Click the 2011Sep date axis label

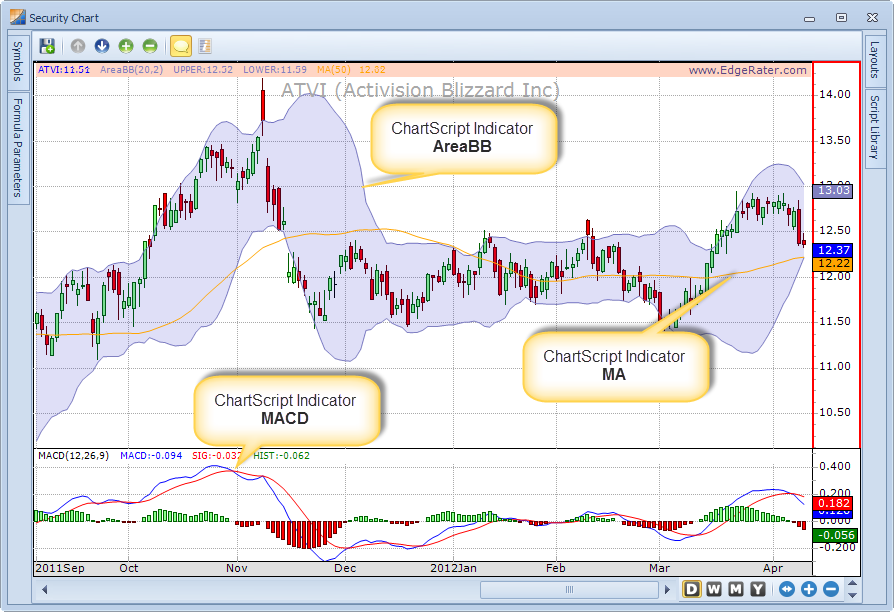[60, 568]
